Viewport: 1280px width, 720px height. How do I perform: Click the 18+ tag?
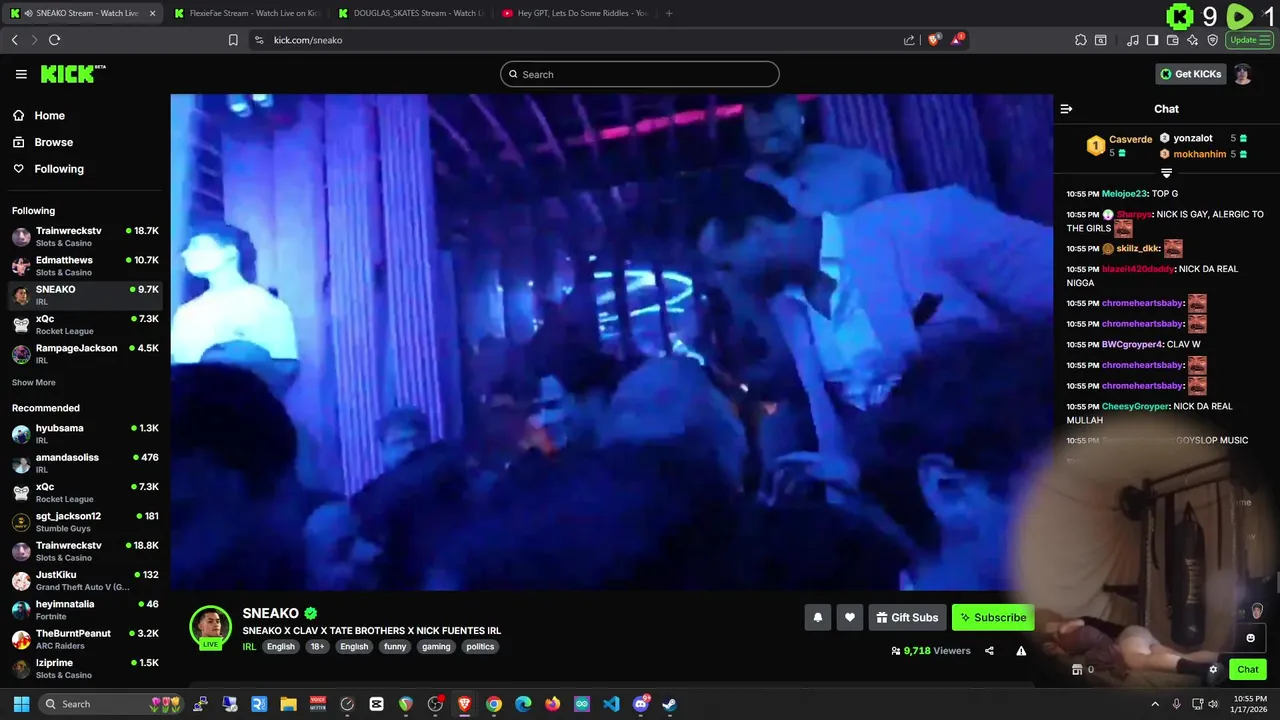317,647
